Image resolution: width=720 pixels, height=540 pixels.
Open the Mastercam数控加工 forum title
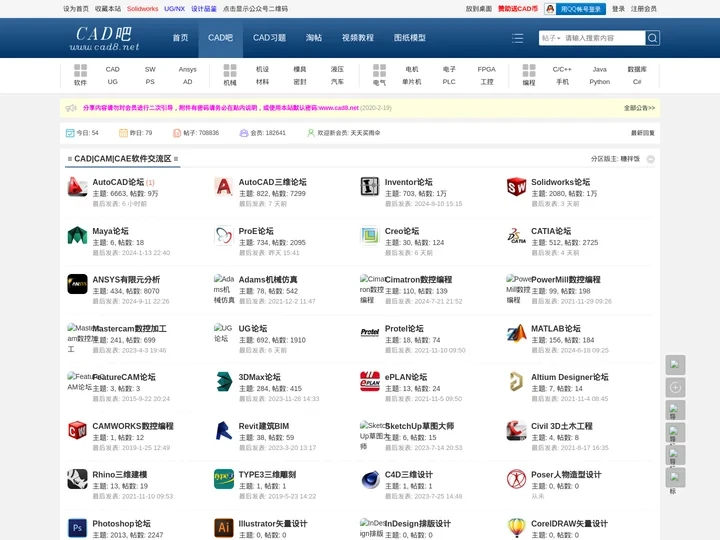(129, 328)
